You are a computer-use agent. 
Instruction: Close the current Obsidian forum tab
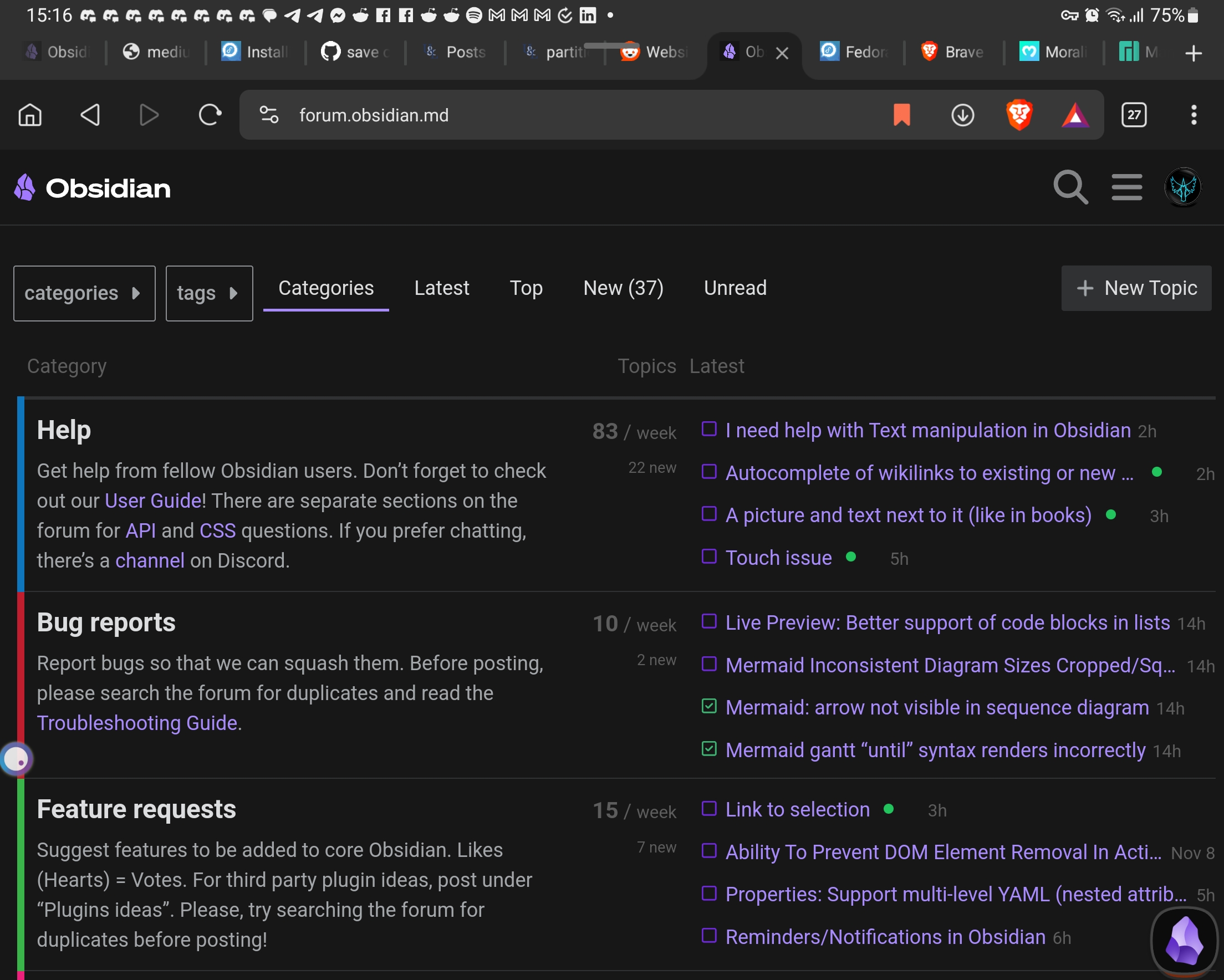click(x=782, y=53)
